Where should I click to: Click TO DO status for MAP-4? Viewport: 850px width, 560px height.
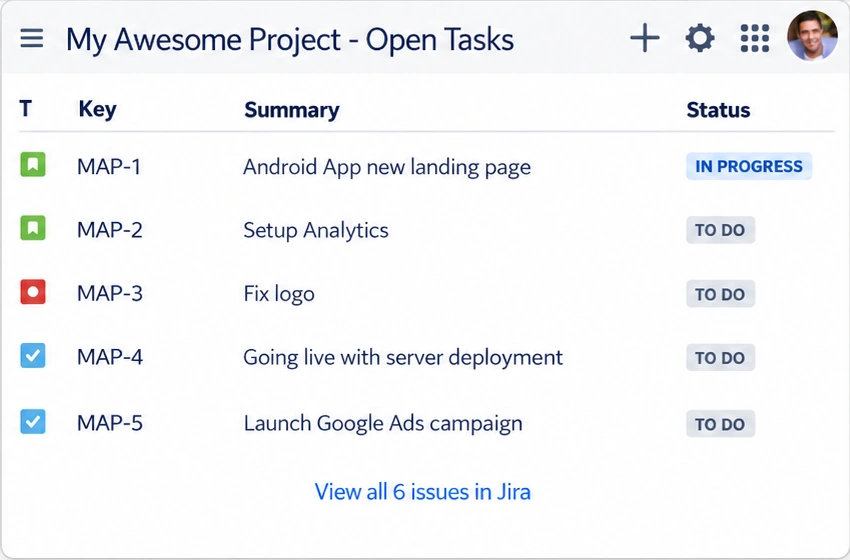[x=720, y=358]
